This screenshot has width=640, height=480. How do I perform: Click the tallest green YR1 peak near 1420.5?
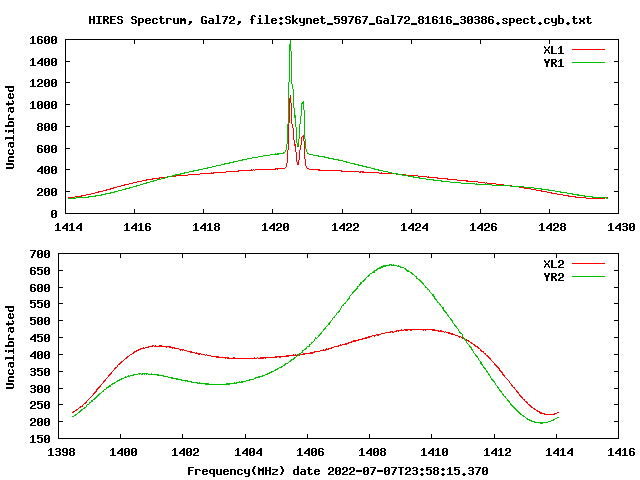[x=290, y=42]
